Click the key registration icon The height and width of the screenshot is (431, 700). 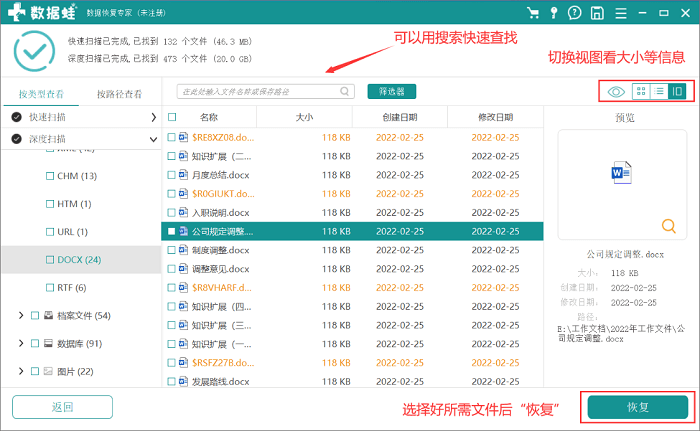coord(554,13)
